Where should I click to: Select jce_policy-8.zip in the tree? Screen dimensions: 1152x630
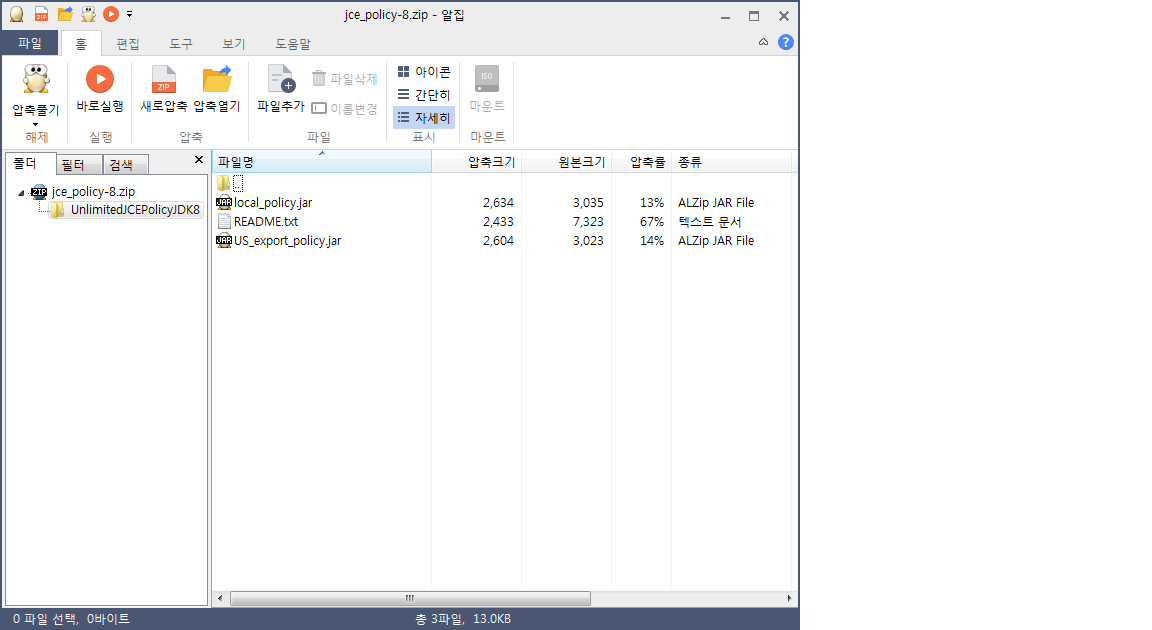pos(93,192)
